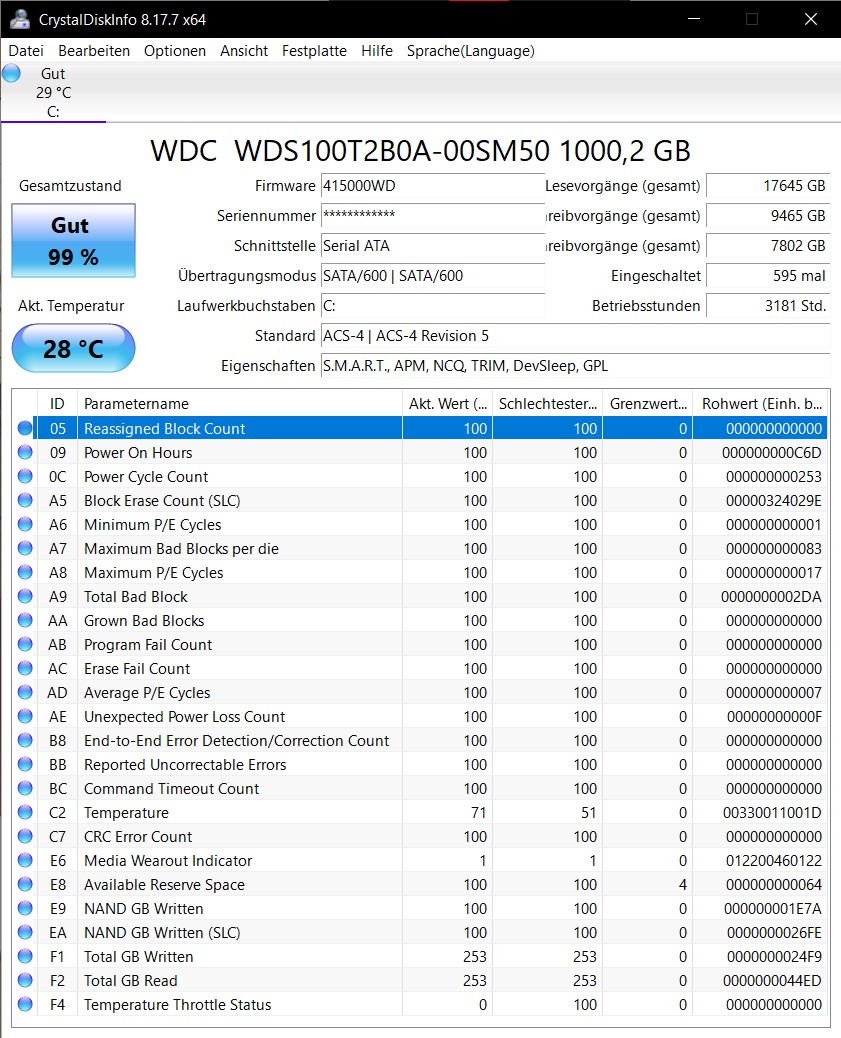Click status dot of Average P/E Cycles row
The width and height of the screenshot is (841, 1038).
tap(25, 692)
